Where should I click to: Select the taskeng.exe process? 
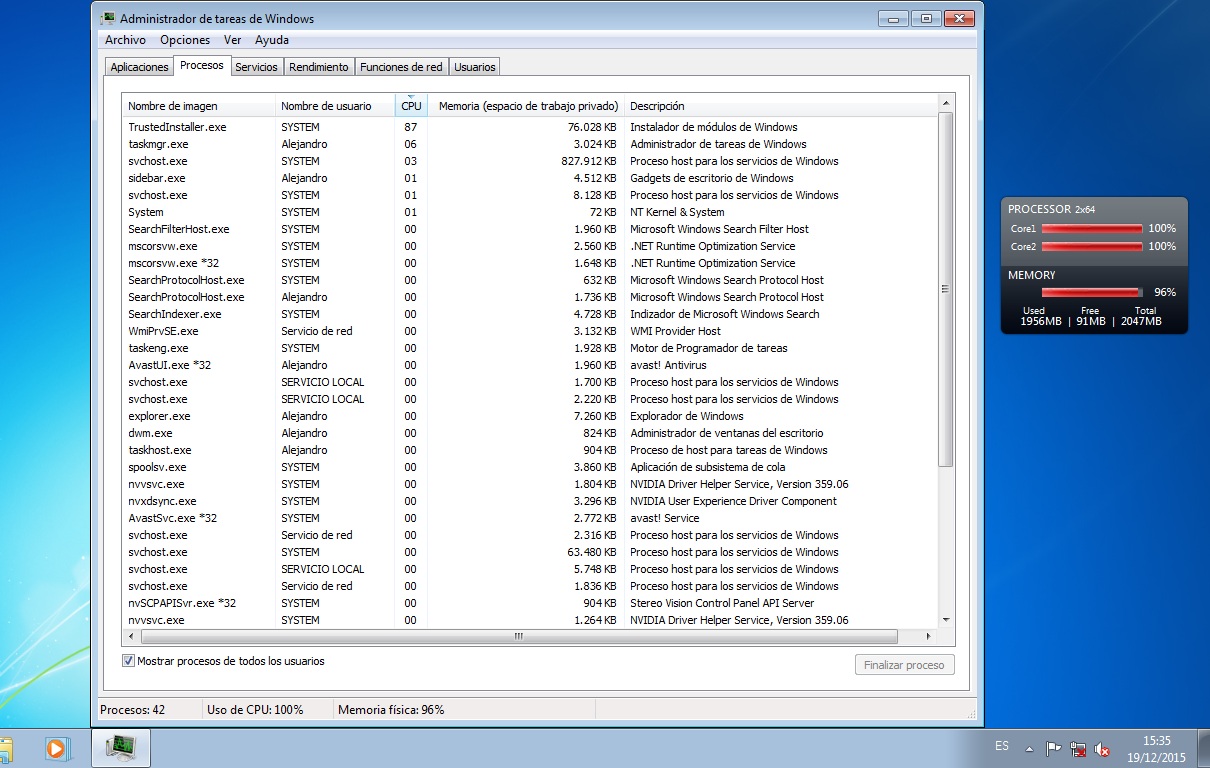click(530, 348)
